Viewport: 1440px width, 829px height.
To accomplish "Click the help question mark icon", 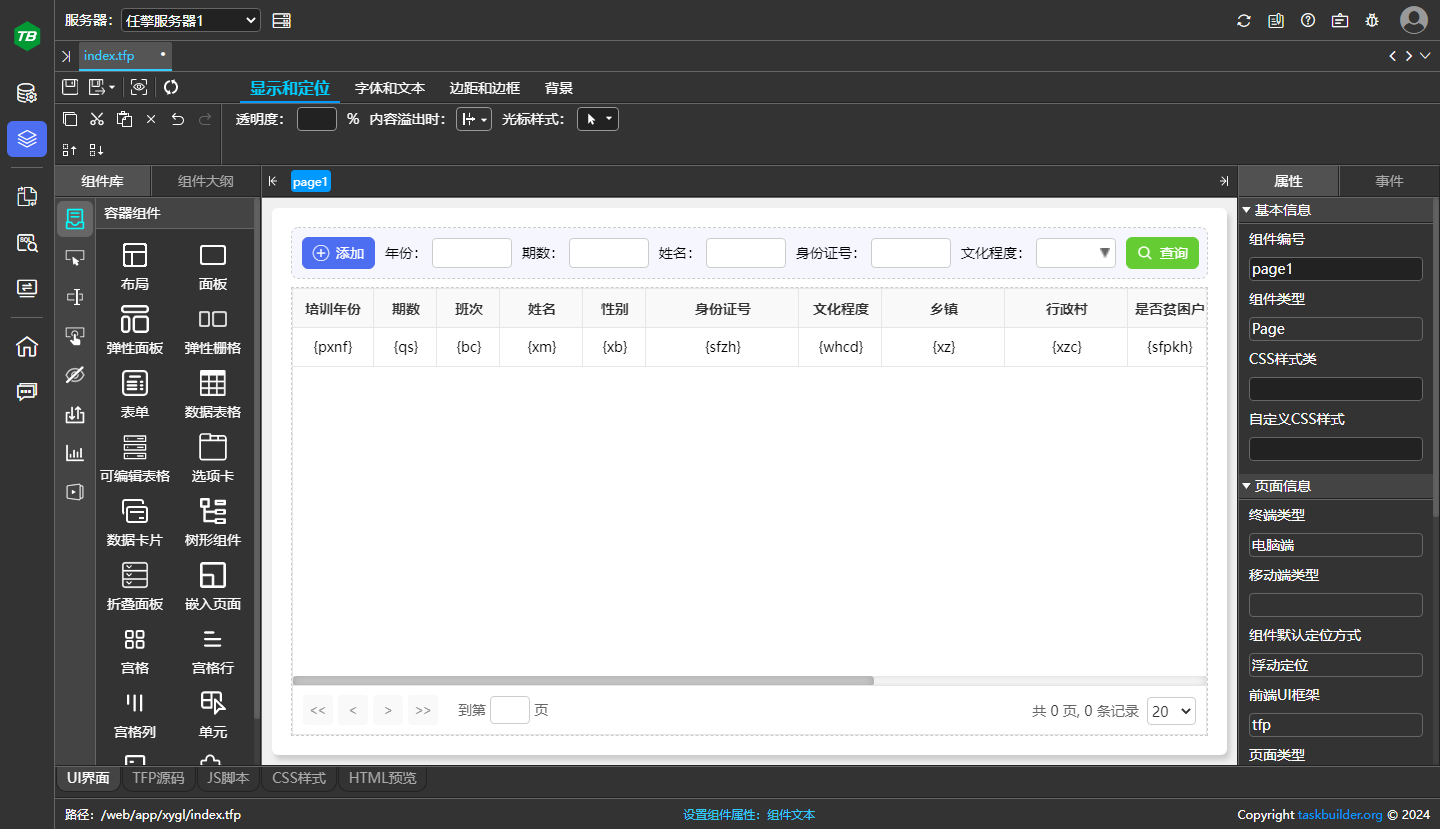I will [x=1308, y=20].
